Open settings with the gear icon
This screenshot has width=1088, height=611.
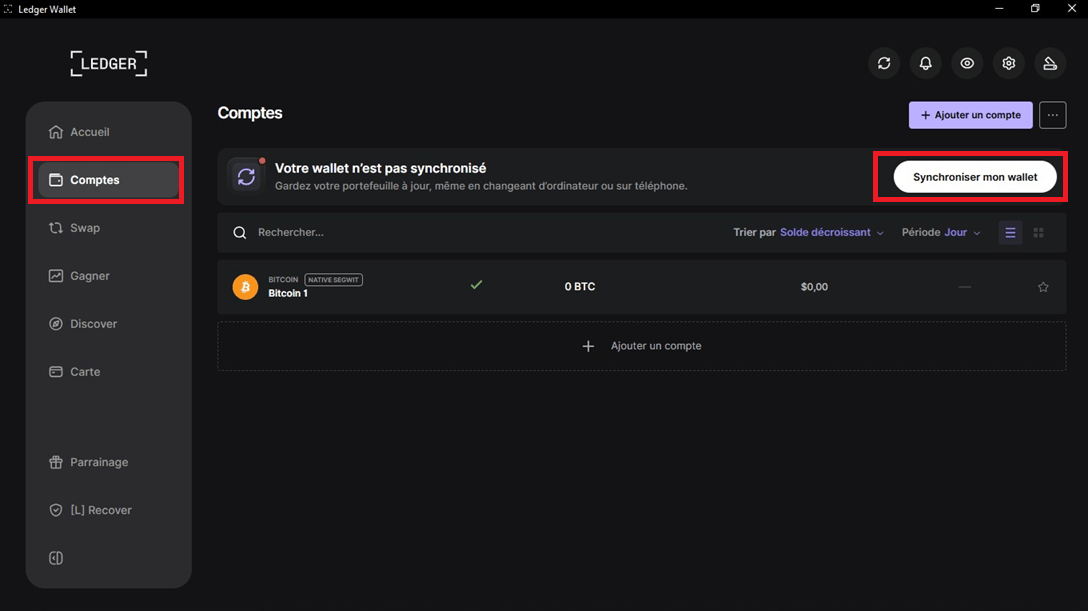[1009, 64]
